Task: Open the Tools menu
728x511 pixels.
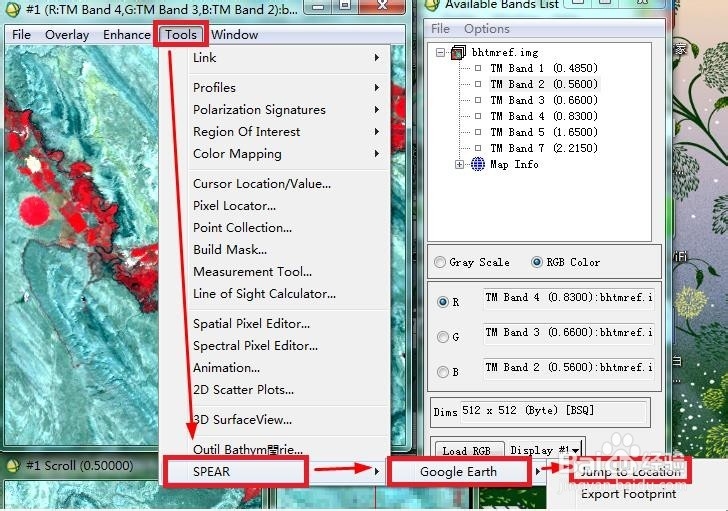Action: pos(181,35)
